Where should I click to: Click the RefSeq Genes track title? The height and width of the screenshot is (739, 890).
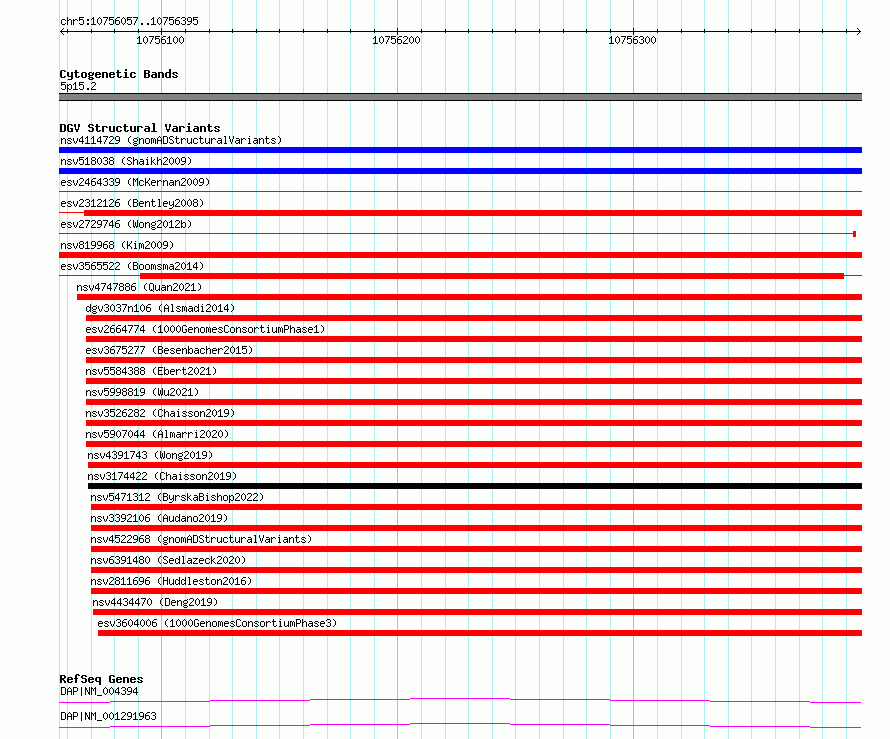coord(101,679)
